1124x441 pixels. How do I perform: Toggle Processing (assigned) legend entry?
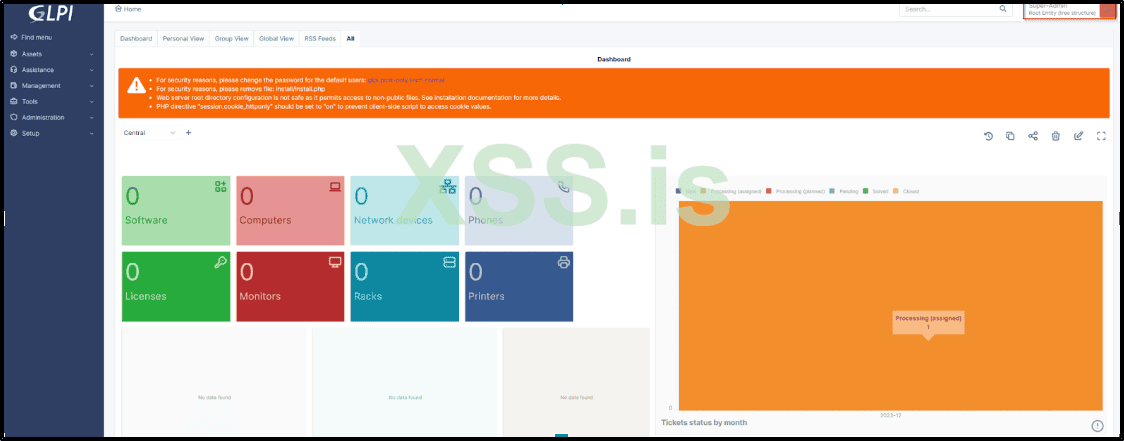coord(730,191)
